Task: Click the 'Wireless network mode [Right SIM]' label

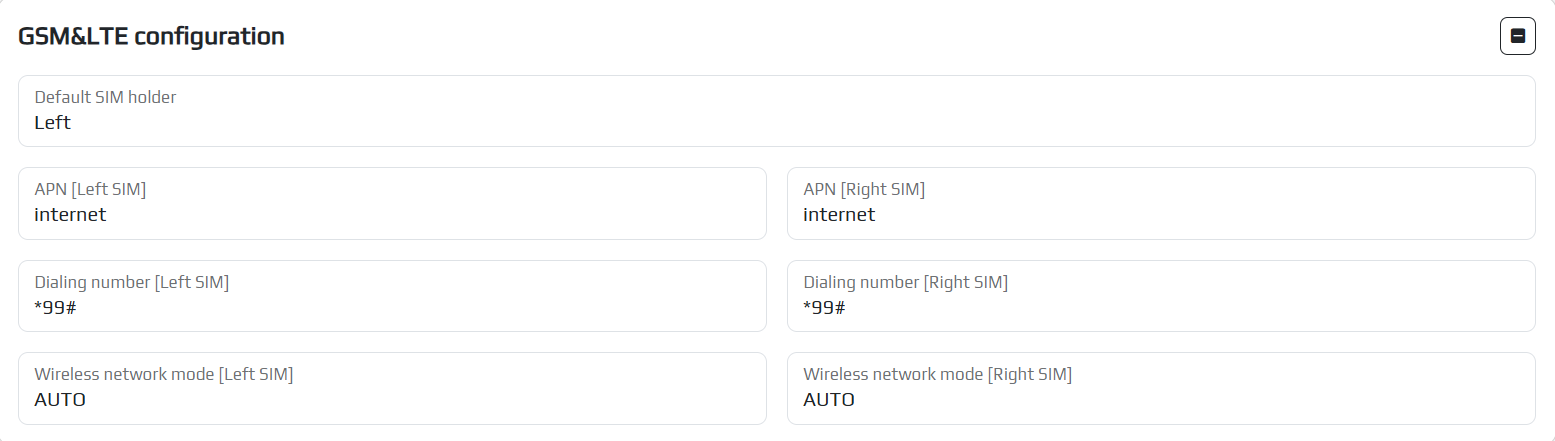Action: coord(937,374)
